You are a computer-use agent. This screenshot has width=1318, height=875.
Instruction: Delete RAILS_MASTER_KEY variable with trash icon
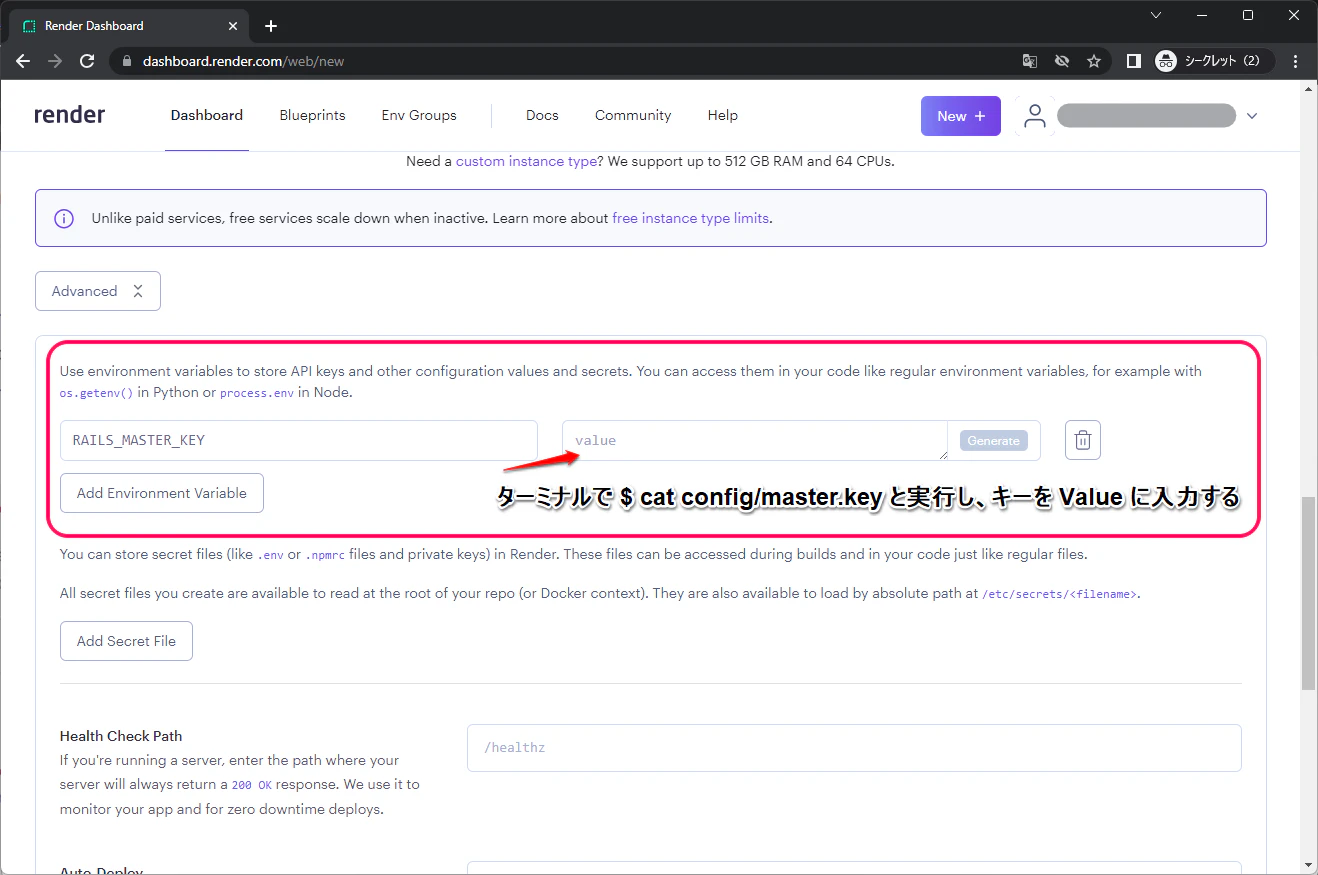1083,440
